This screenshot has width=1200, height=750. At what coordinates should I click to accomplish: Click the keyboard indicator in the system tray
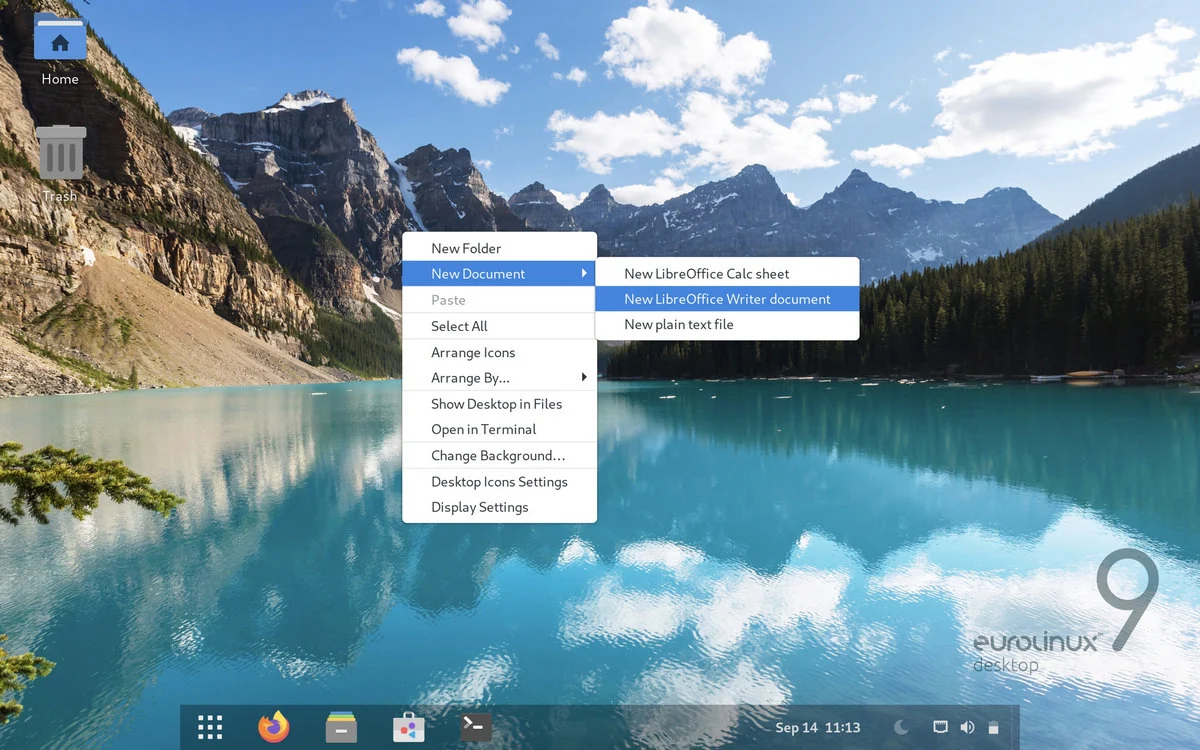pyautogui.click(x=939, y=727)
